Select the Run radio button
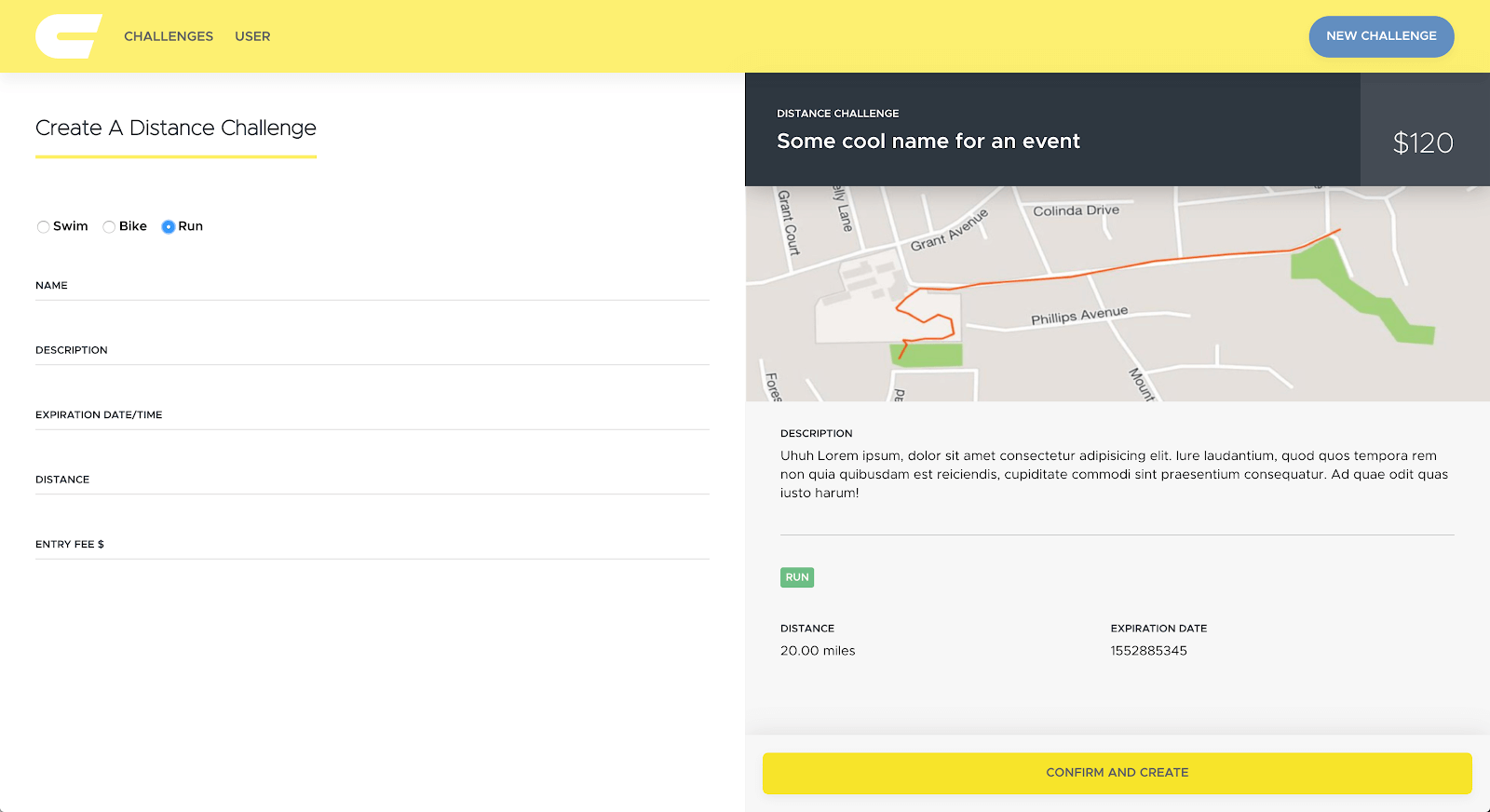1490x812 pixels. tap(168, 226)
